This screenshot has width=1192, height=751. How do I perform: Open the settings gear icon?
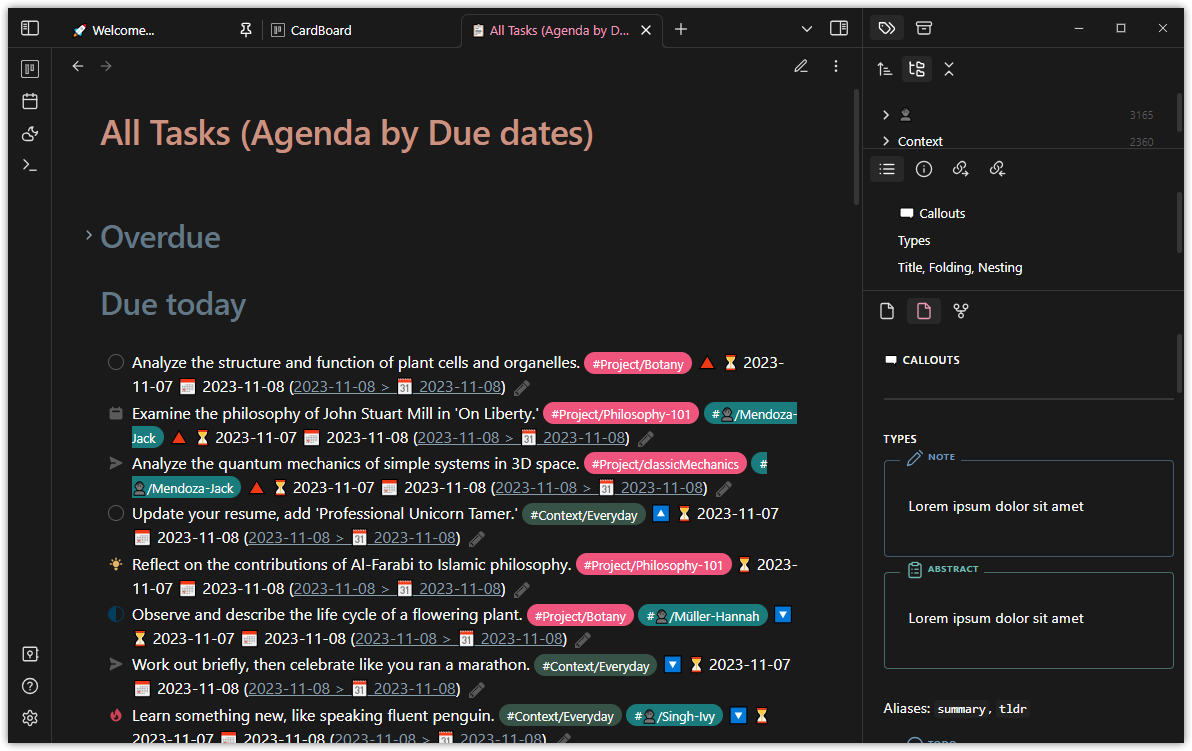[30, 718]
